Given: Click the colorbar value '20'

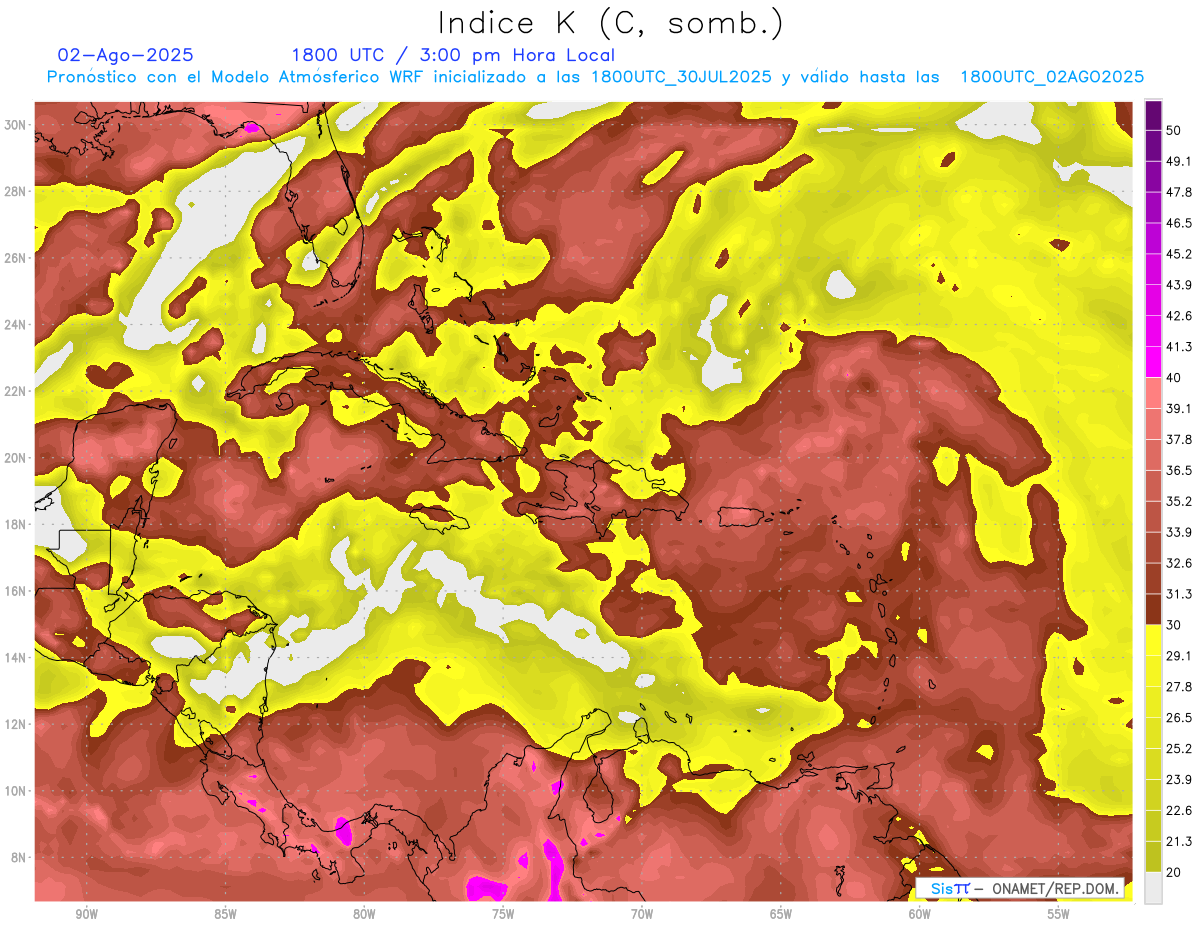Looking at the screenshot, I should pos(1174,873).
